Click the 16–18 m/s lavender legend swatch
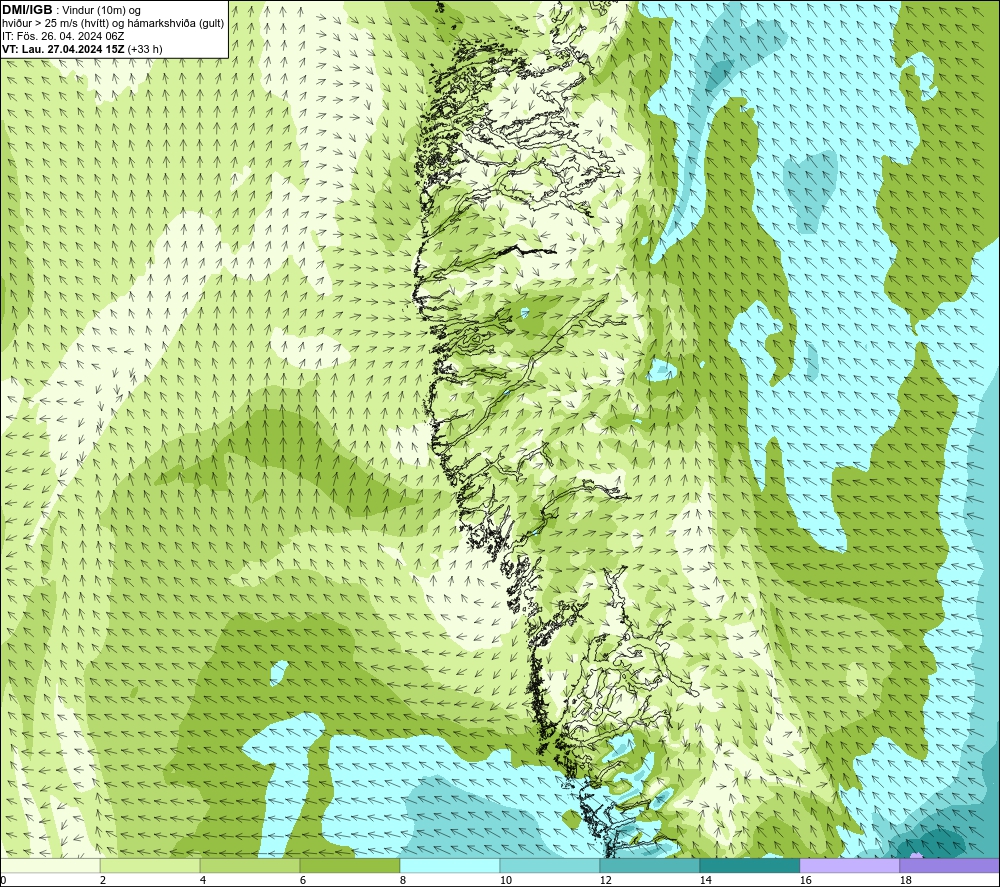1000x887 pixels. click(x=849, y=865)
